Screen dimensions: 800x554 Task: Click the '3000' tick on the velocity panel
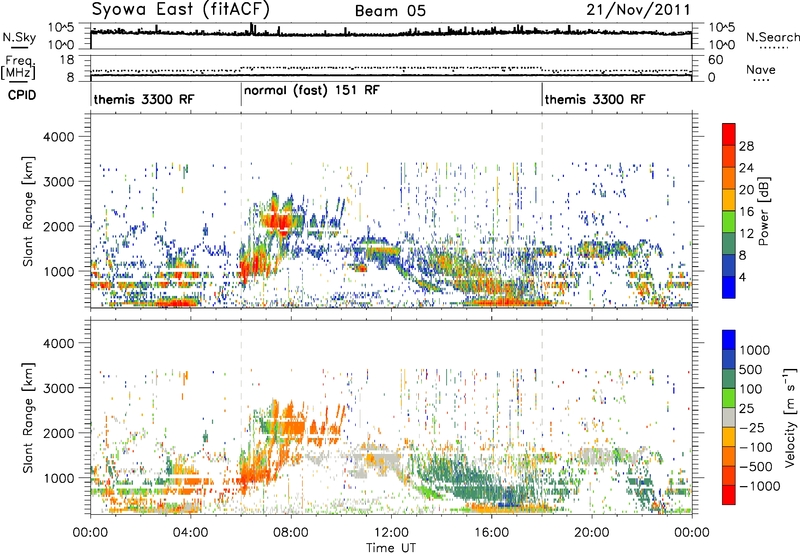[x=58, y=388]
